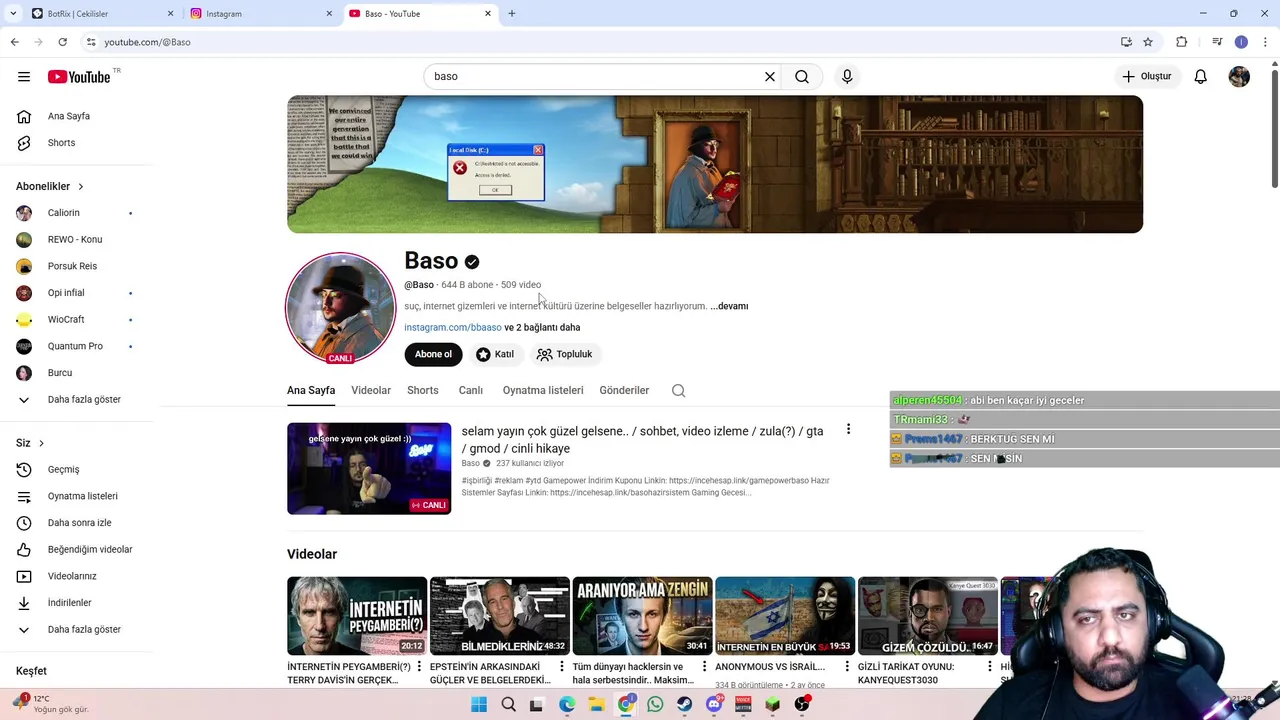Open the GİZLİ TARİKAT OYUNU video thumbnail

(x=928, y=616)
